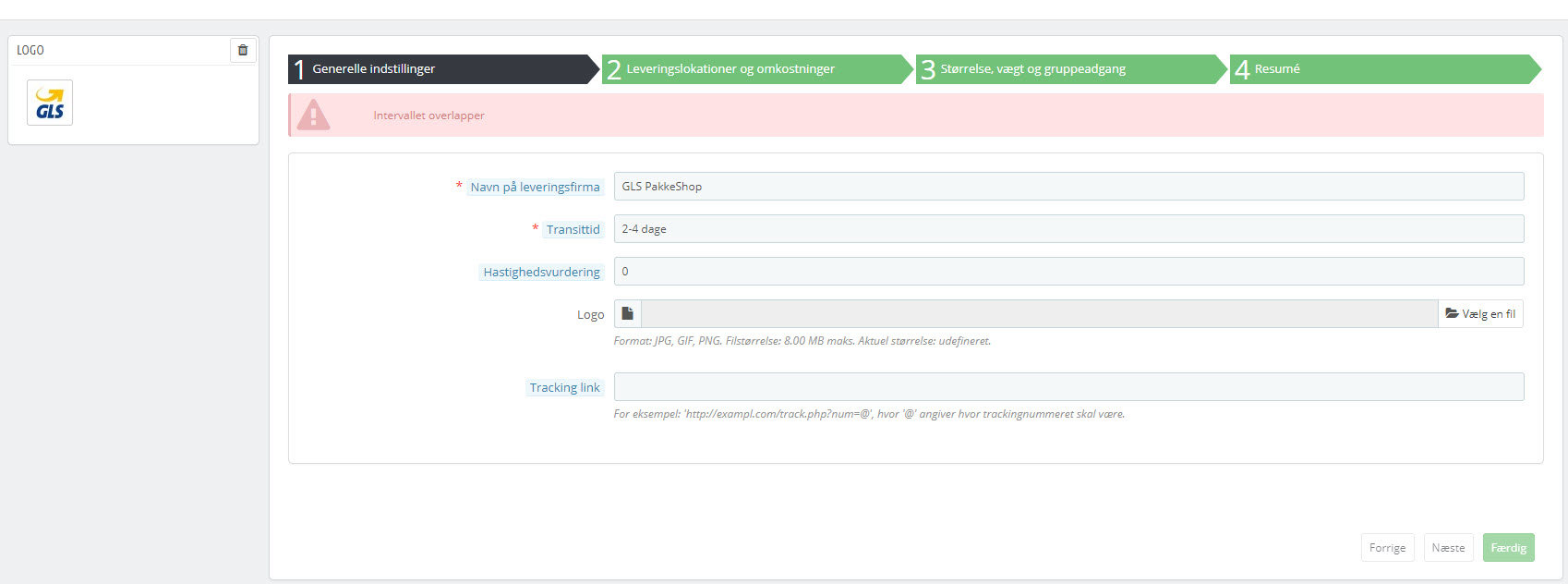Click the Logo file path field

point(1040,314)
